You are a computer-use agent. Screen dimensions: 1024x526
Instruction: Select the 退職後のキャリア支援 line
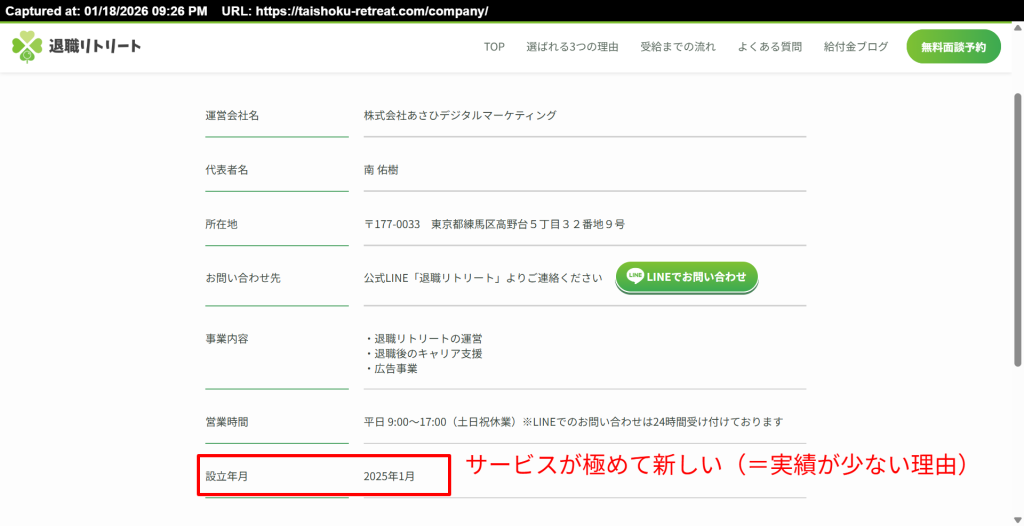click(x=423, y=354)
